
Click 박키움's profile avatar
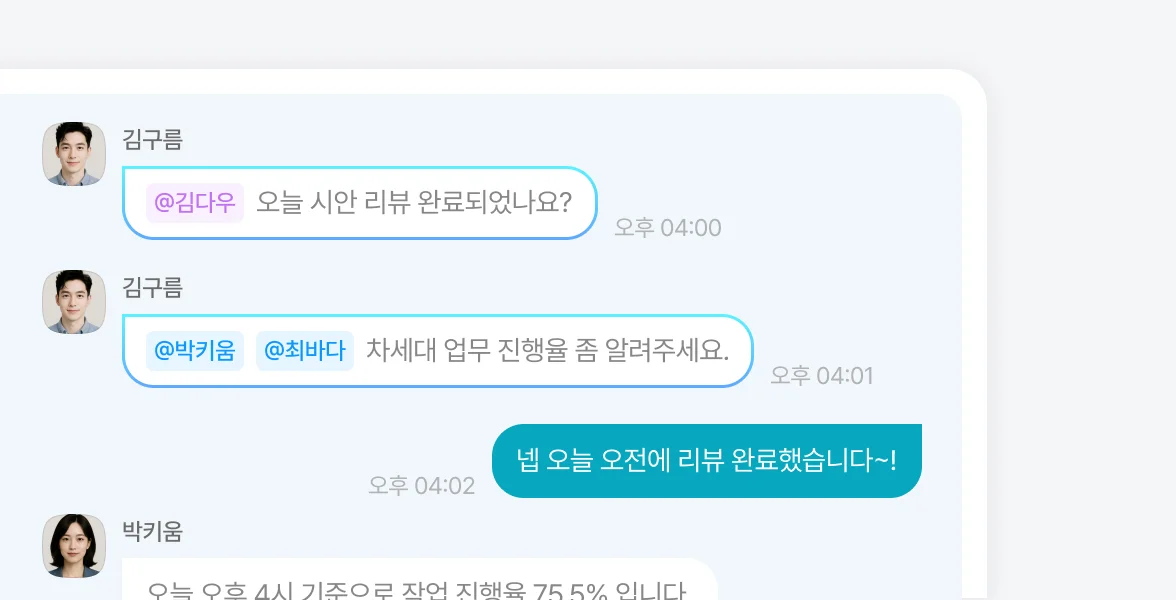pos(74,546)
